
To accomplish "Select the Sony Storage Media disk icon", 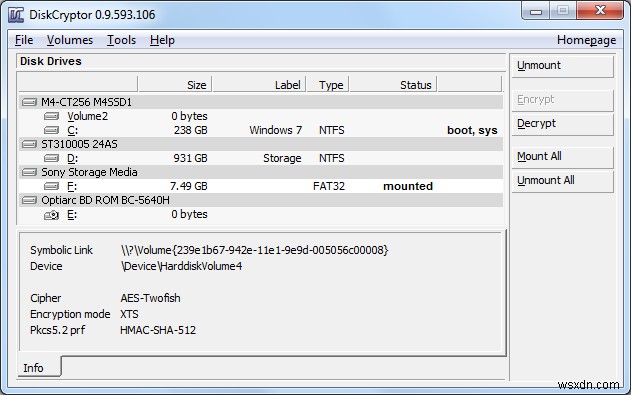I will click(x=29, y=172).
